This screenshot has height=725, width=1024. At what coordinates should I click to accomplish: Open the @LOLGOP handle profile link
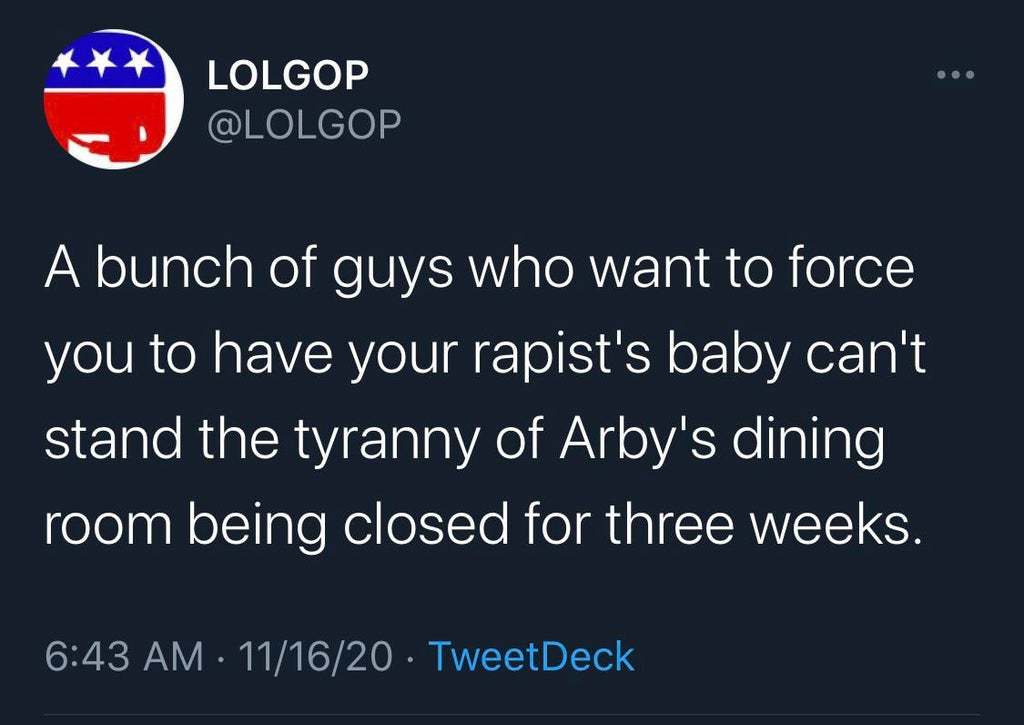pyautogui.click(x=304, y=124)
